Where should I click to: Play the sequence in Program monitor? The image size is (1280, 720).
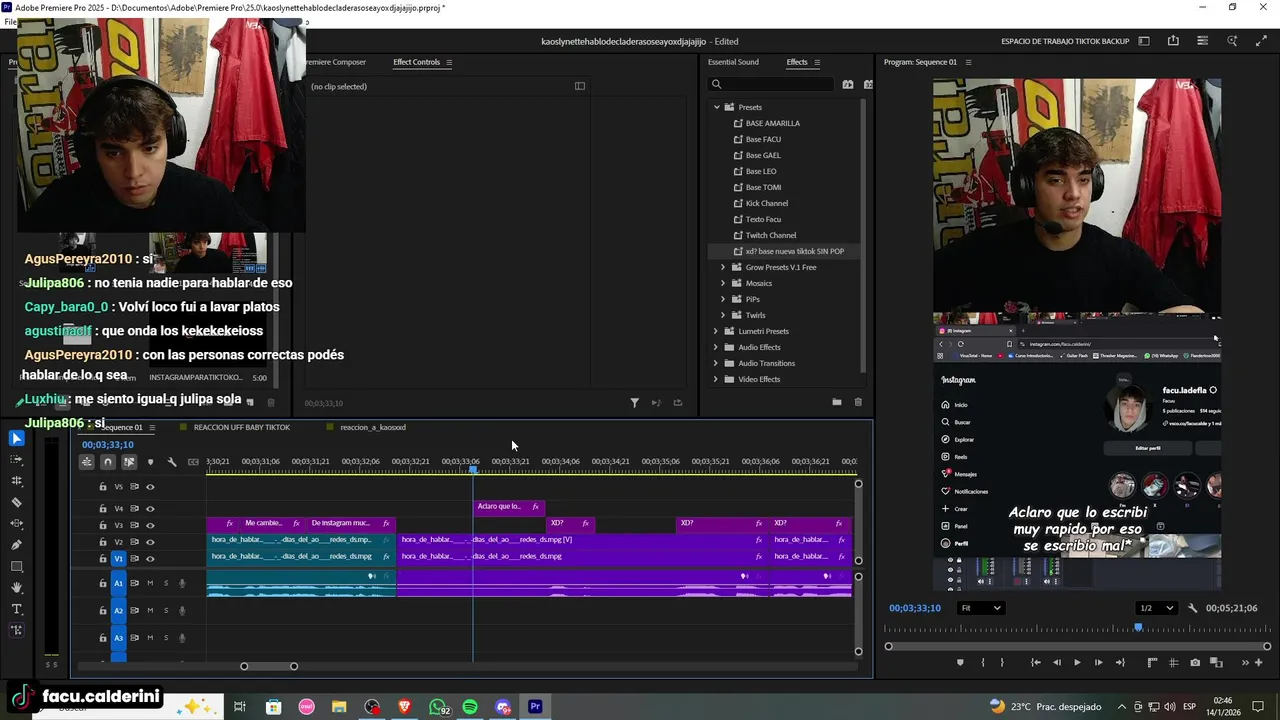[1077, 662]
